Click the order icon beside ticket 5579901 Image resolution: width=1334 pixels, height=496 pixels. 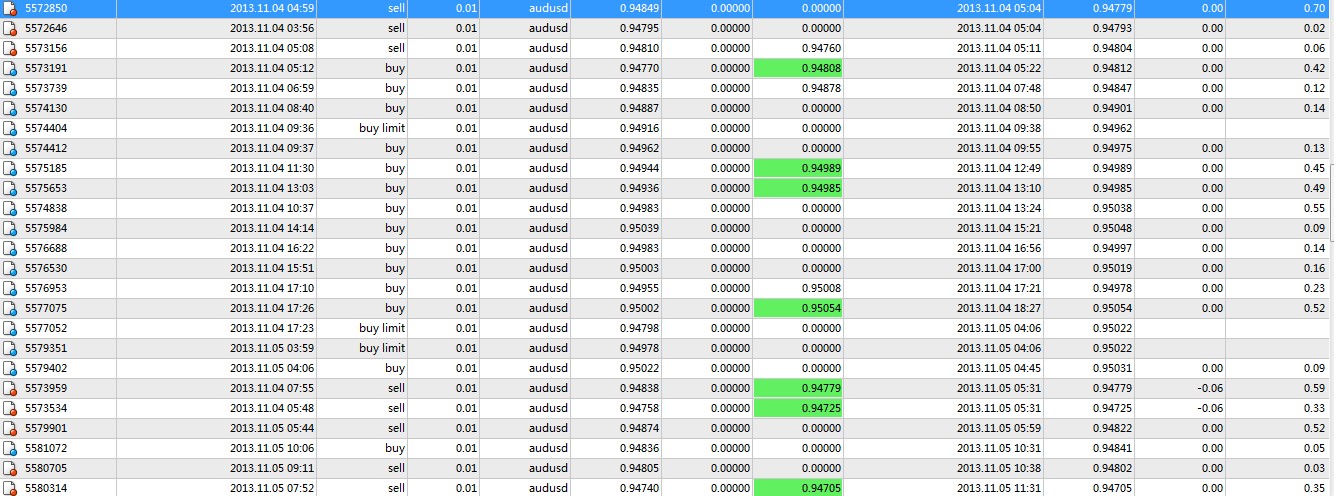point(10,429)
